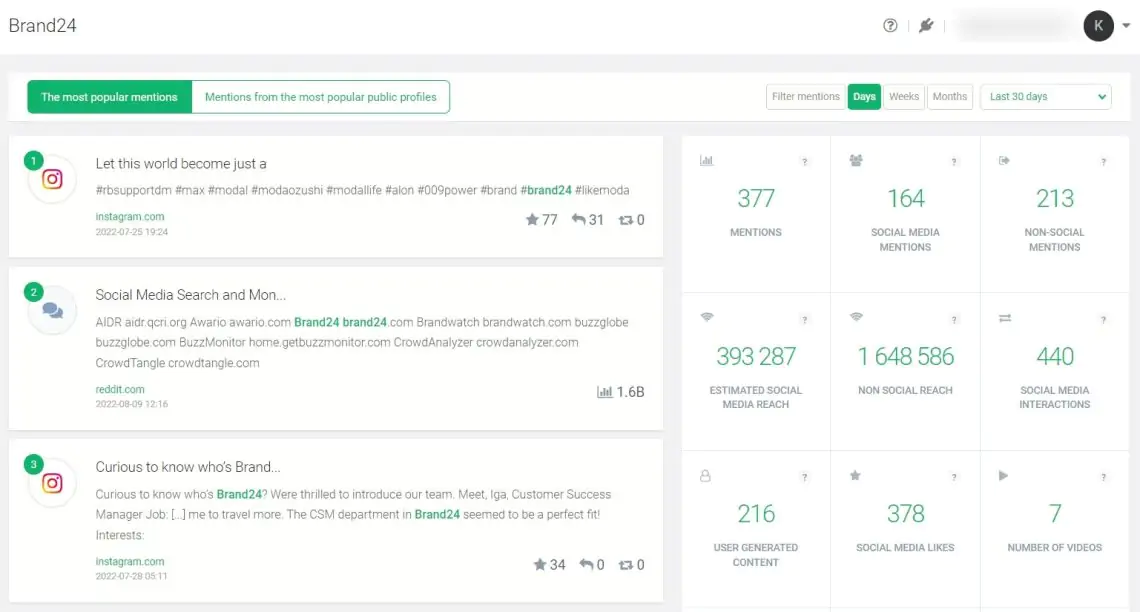This screenshot has width=1140, height=612.
Task: Open help tooltip for Mentions card
Action: point(804,162)
